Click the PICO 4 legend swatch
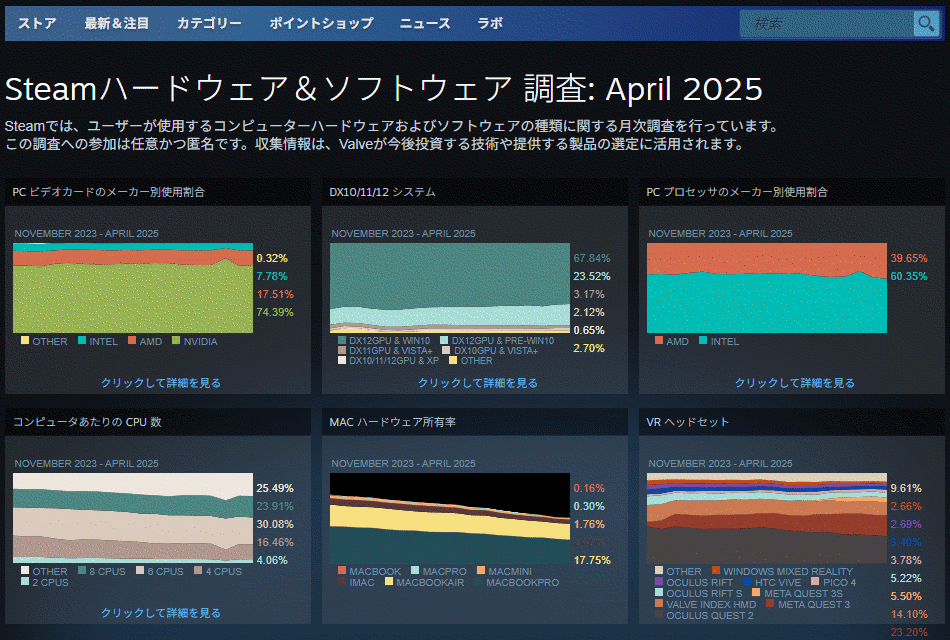 click(815, 581)
